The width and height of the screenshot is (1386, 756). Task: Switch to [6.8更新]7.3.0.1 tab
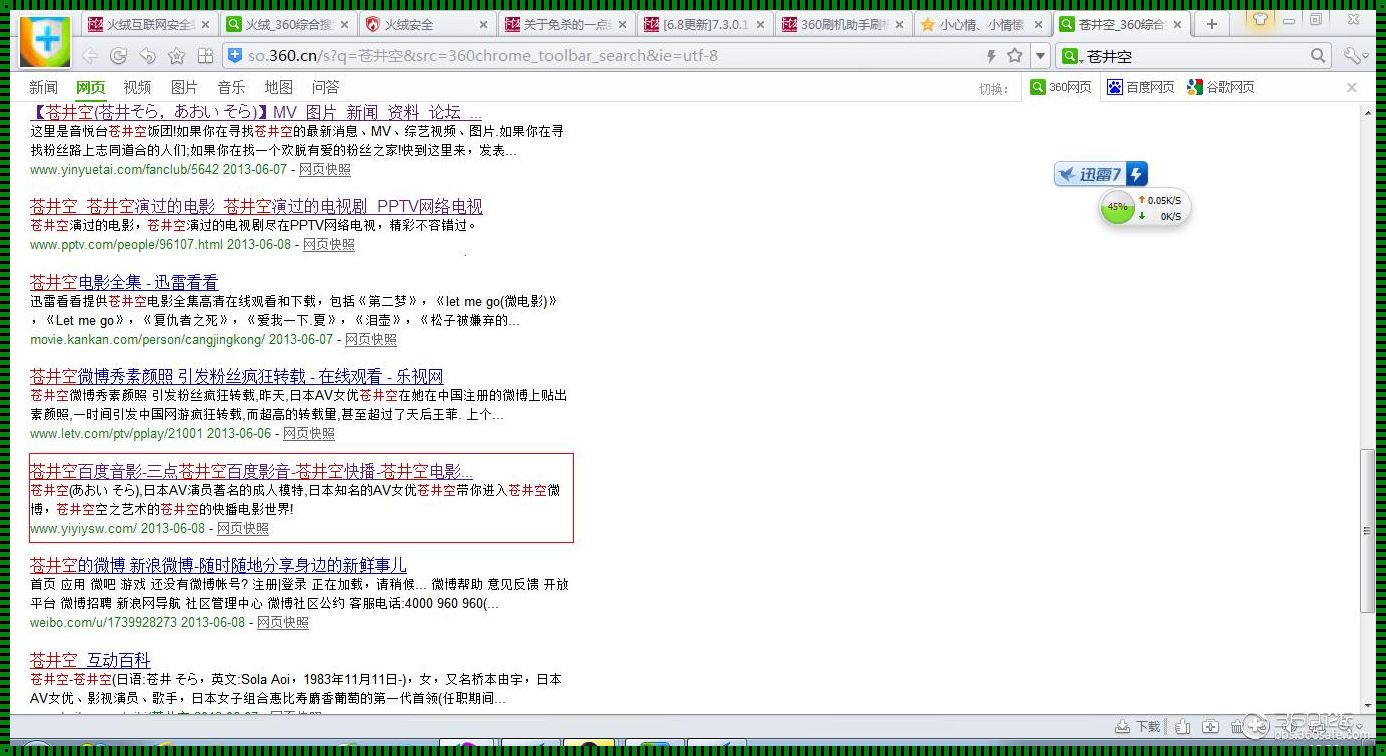(x=704, y=25)
